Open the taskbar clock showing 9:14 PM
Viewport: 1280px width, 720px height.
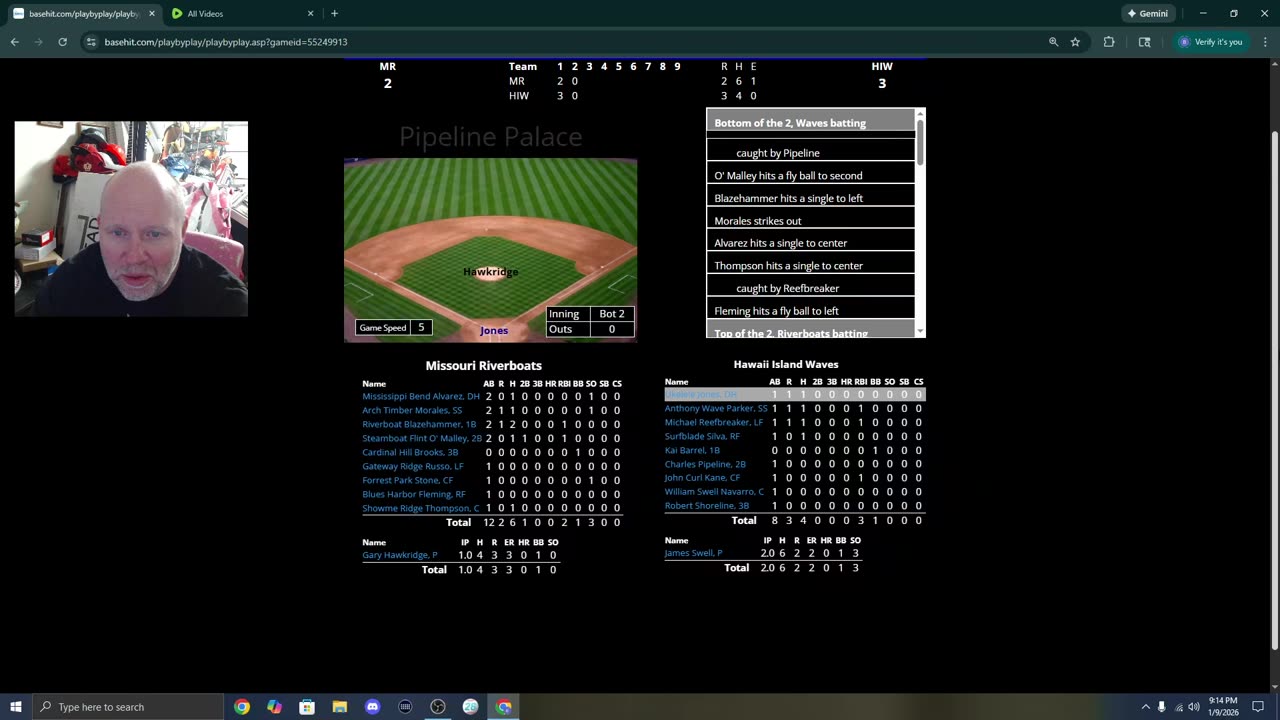pyautogui.click(x=1224, y=707)
